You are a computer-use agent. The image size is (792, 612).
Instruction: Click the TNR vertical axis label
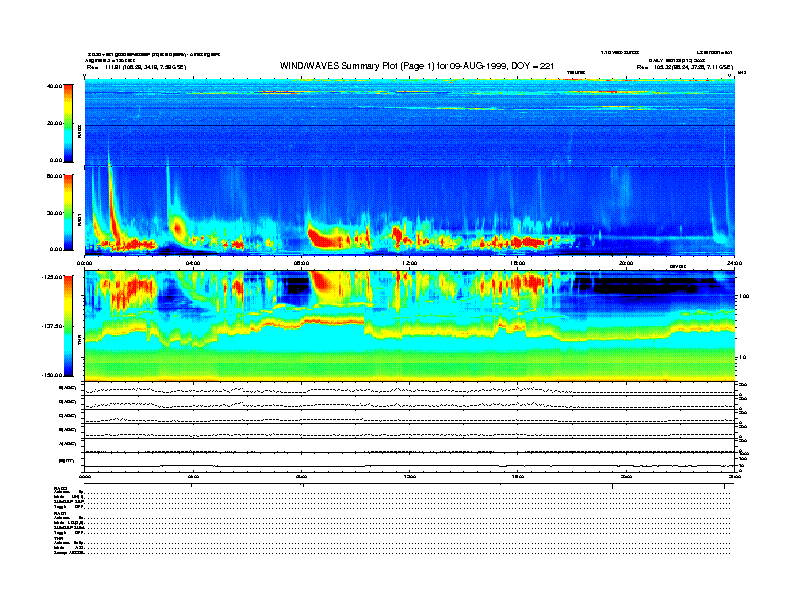[x=79, y=342]
